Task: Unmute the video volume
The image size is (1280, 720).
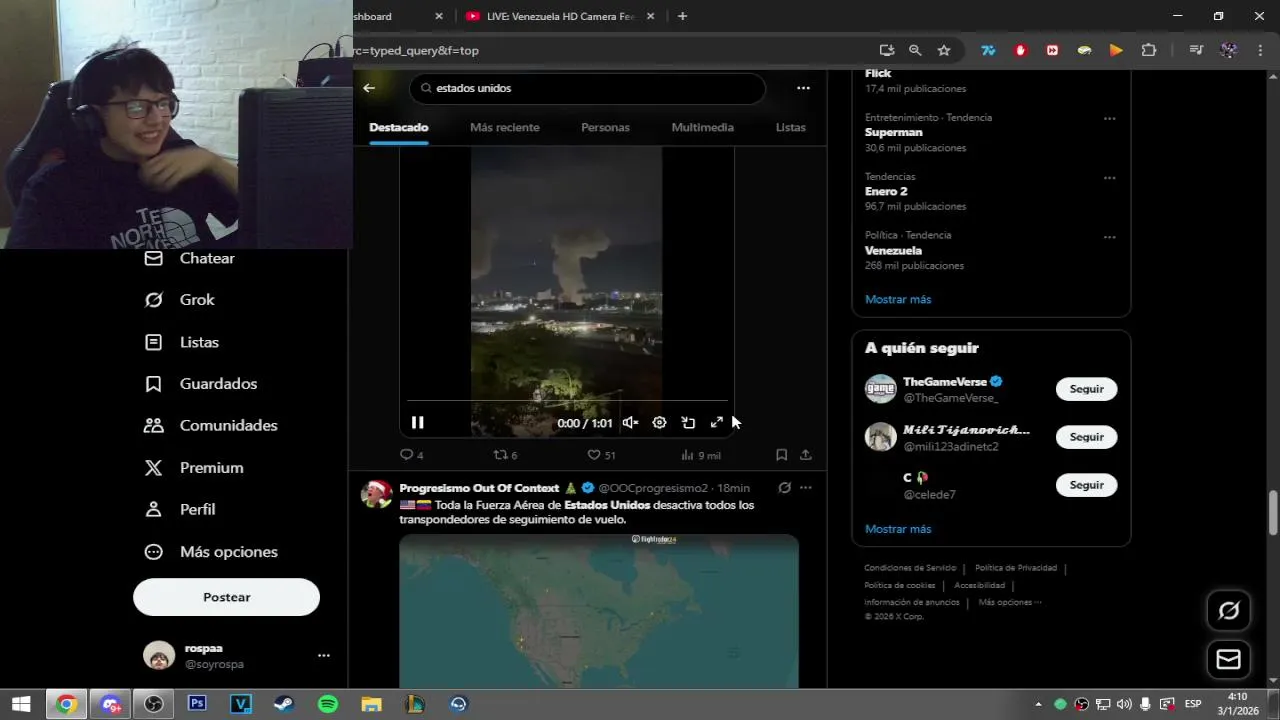Action: tap(630, 423)
